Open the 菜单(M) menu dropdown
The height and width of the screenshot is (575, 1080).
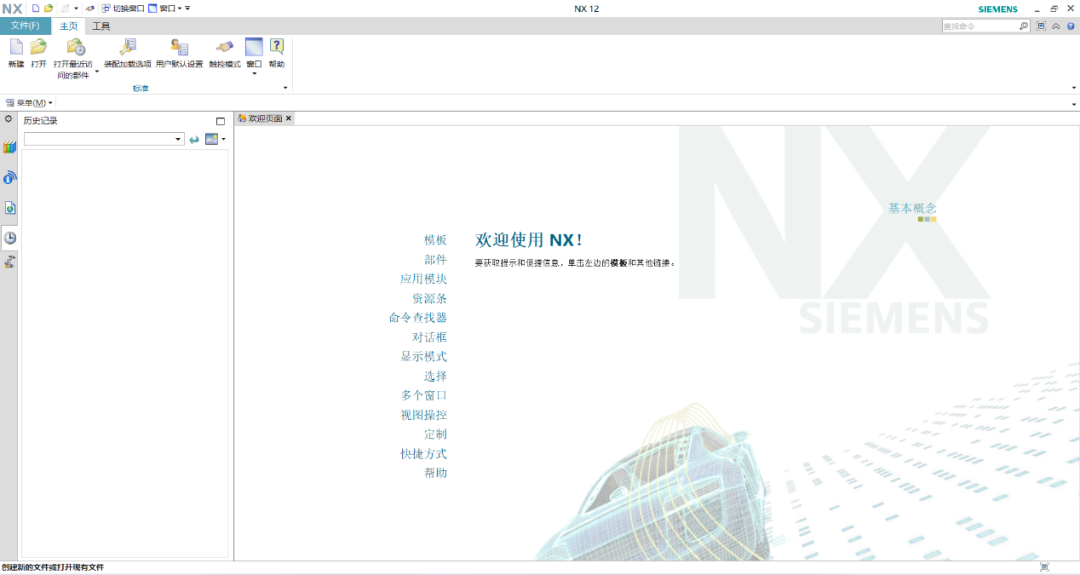(29, 103)
